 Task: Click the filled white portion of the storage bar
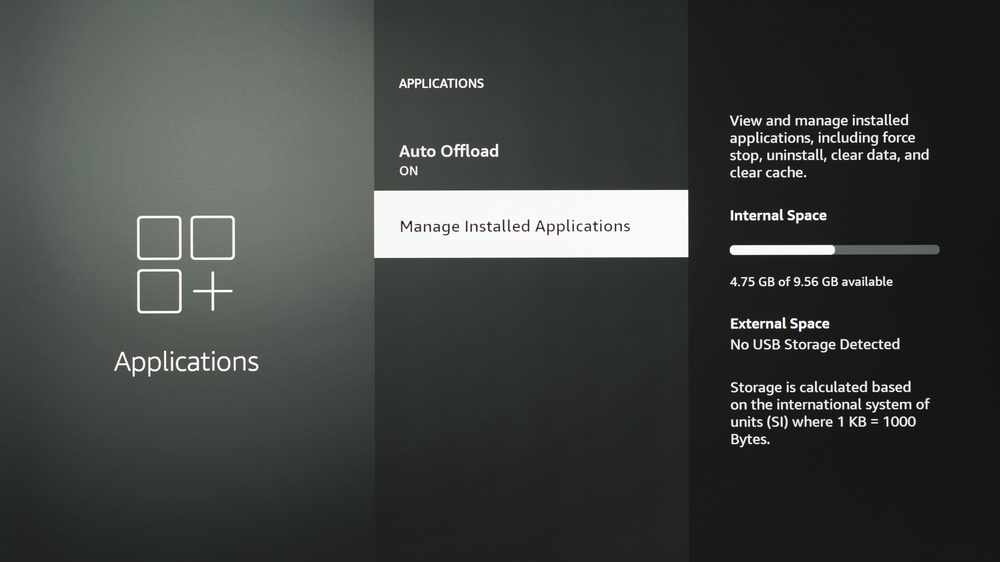click(781, 249)
